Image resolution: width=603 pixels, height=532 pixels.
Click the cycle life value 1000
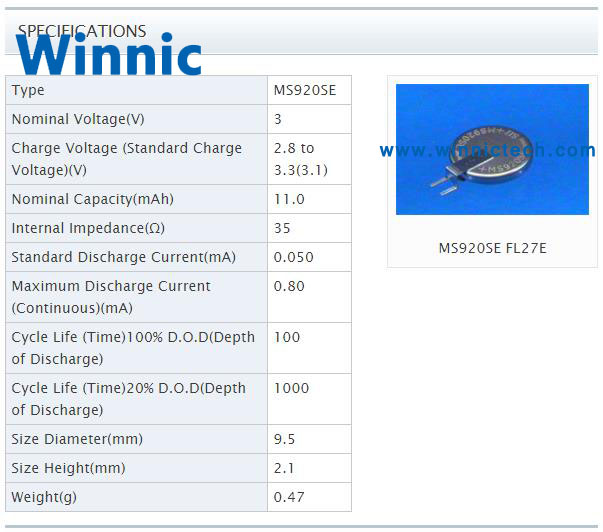click(292, 388)
